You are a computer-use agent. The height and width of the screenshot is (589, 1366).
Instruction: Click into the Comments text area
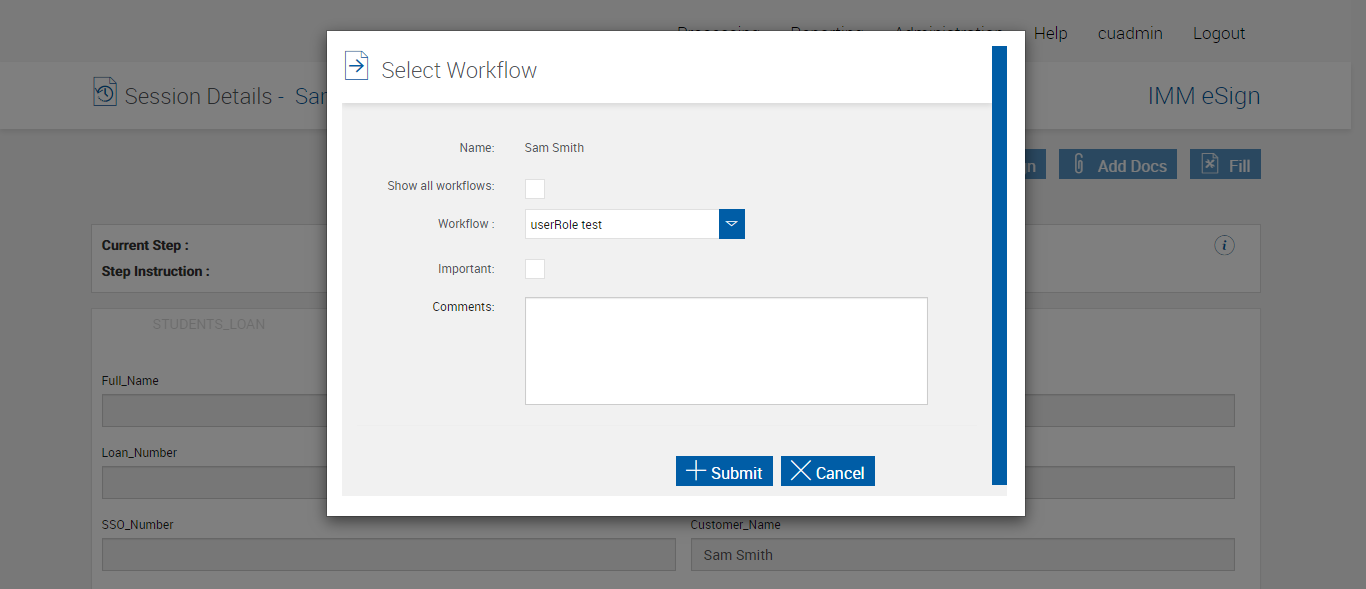[x=726, y=351]
